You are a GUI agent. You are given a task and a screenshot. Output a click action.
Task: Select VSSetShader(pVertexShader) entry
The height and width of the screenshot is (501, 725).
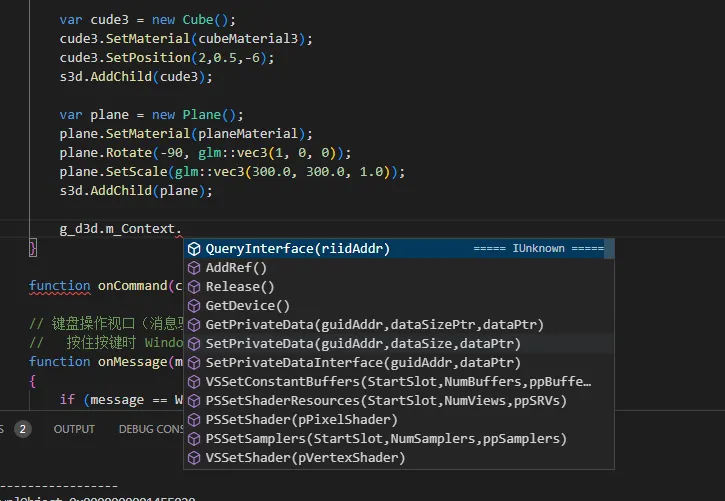pos(399,457)
